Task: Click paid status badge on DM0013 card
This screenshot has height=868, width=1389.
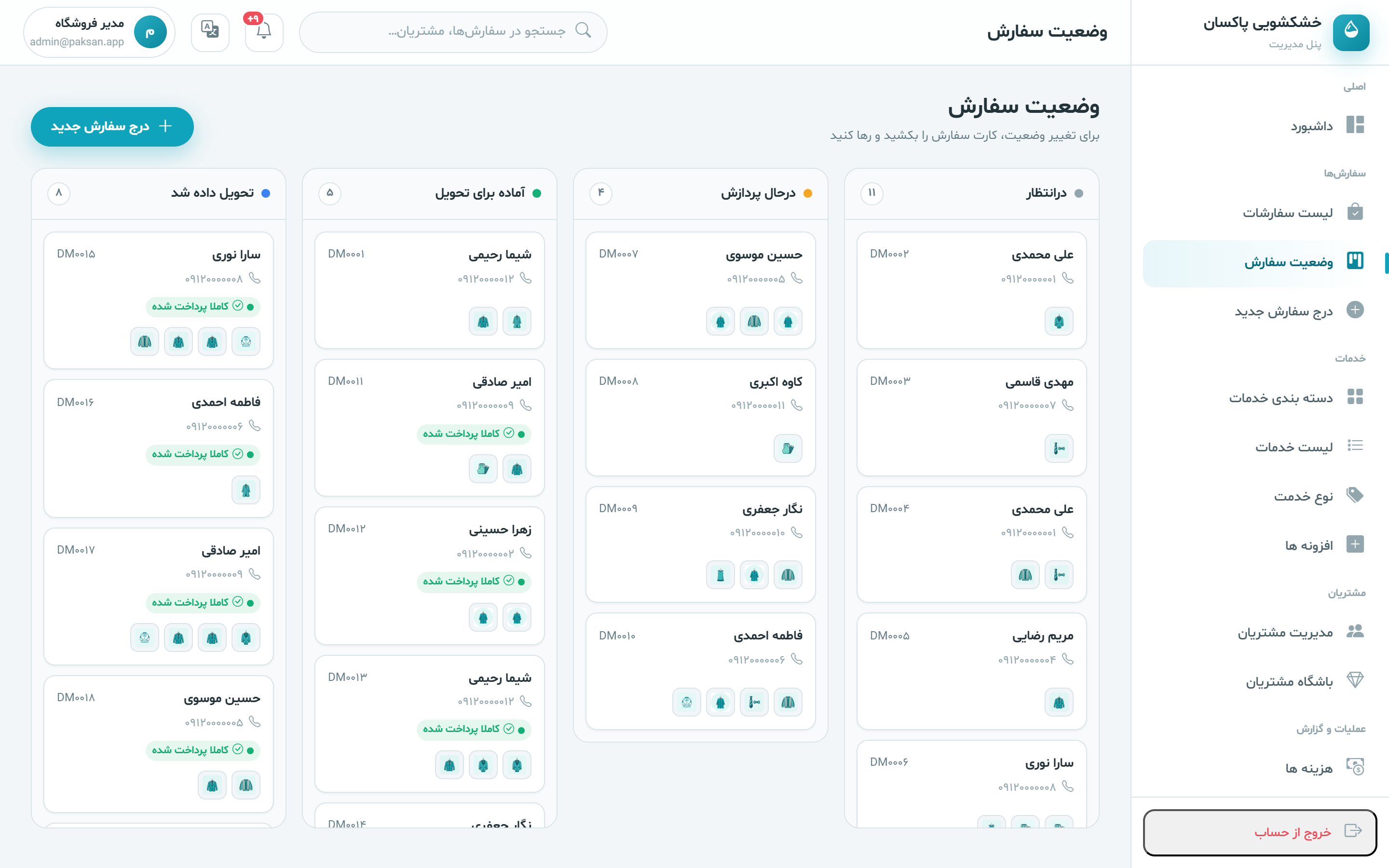Action: pos(474,729)
